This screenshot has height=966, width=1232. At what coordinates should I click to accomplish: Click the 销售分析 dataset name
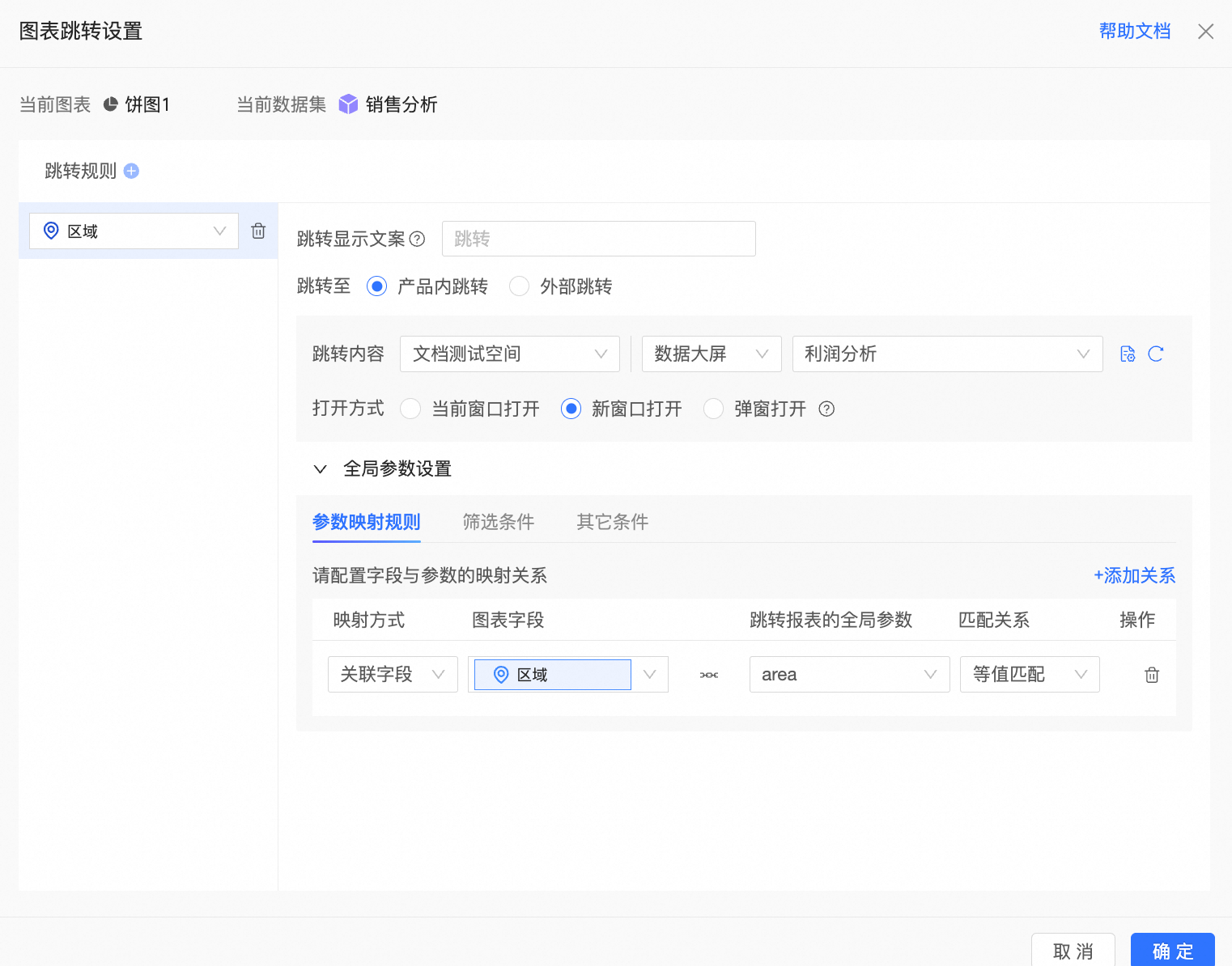coord(401,104)
